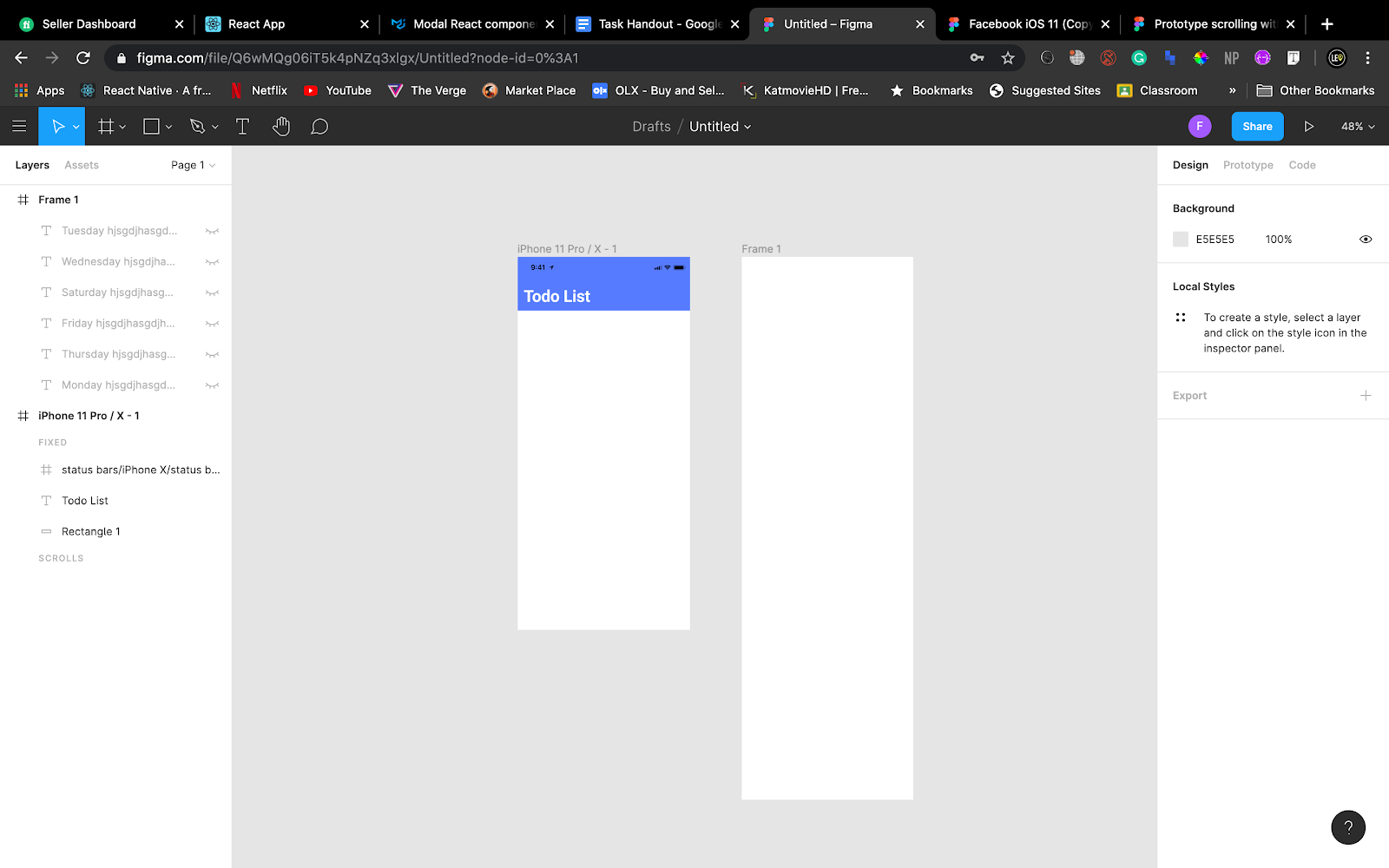Click the browser address bar URL
The width and height of the screenshot is (1389, 868).
pos(358,58)
